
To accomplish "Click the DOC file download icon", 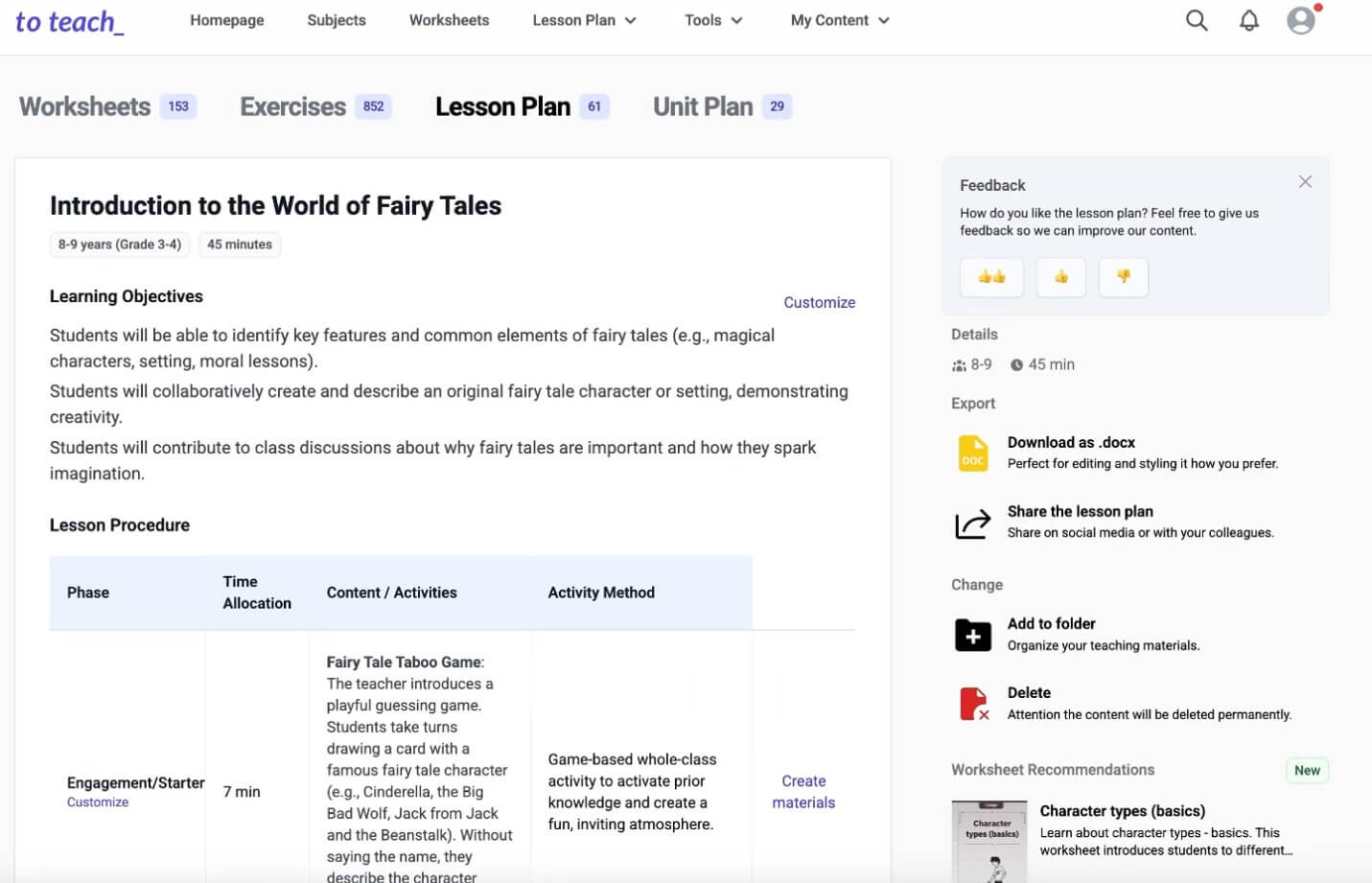I will coord(973,453).
